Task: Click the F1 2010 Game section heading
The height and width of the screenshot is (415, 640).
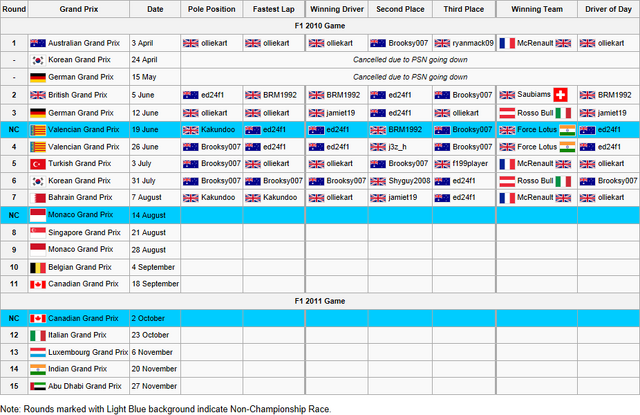Action: pyautogui.click(x=320, y=26)
